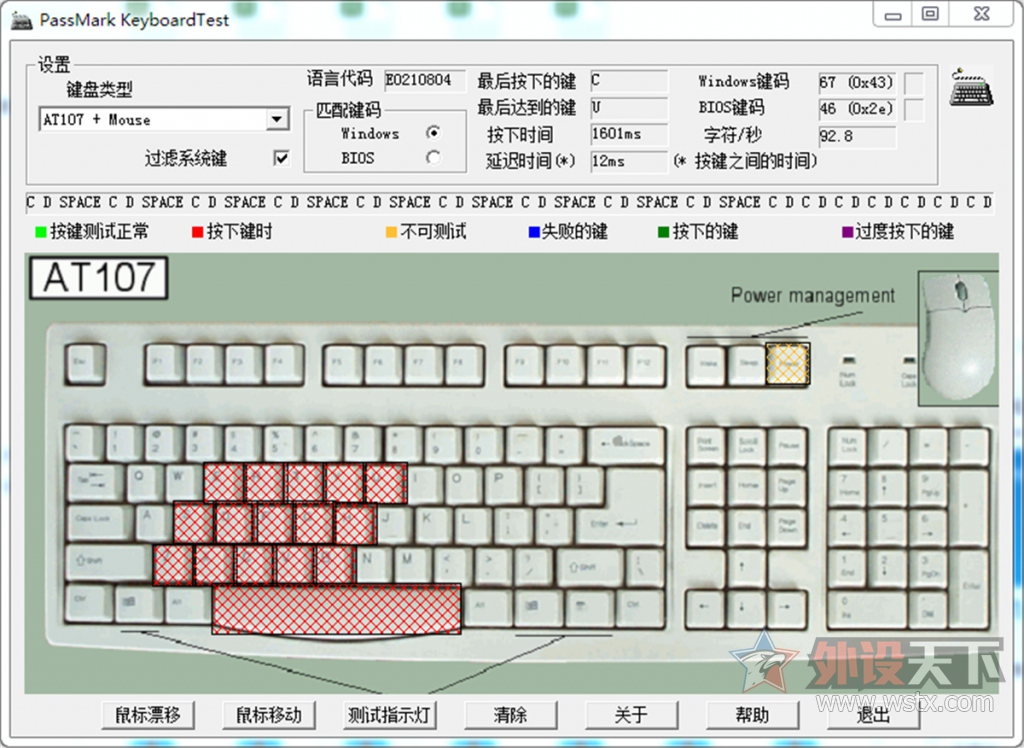The height and width of the screenshot is (748, 1024).
Task: Click the J key on keyboard image
Action: (394, 524)
